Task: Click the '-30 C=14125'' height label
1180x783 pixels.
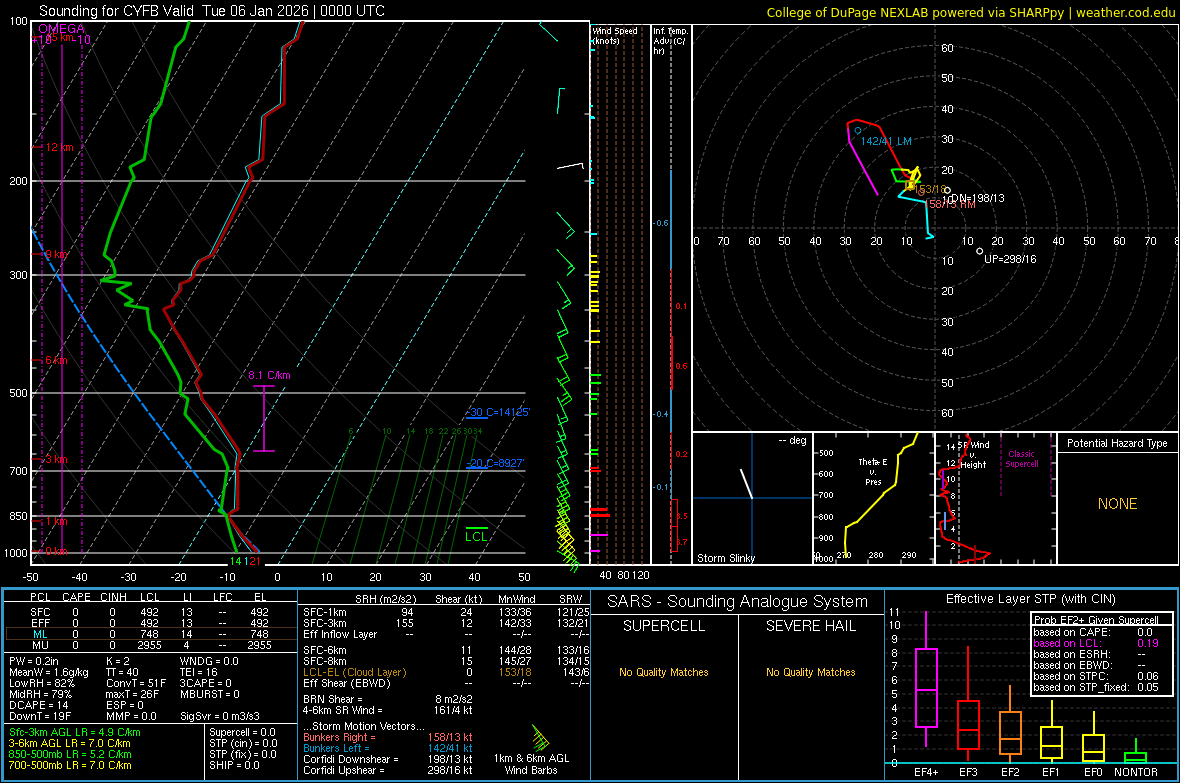Action: pos(497,412)
